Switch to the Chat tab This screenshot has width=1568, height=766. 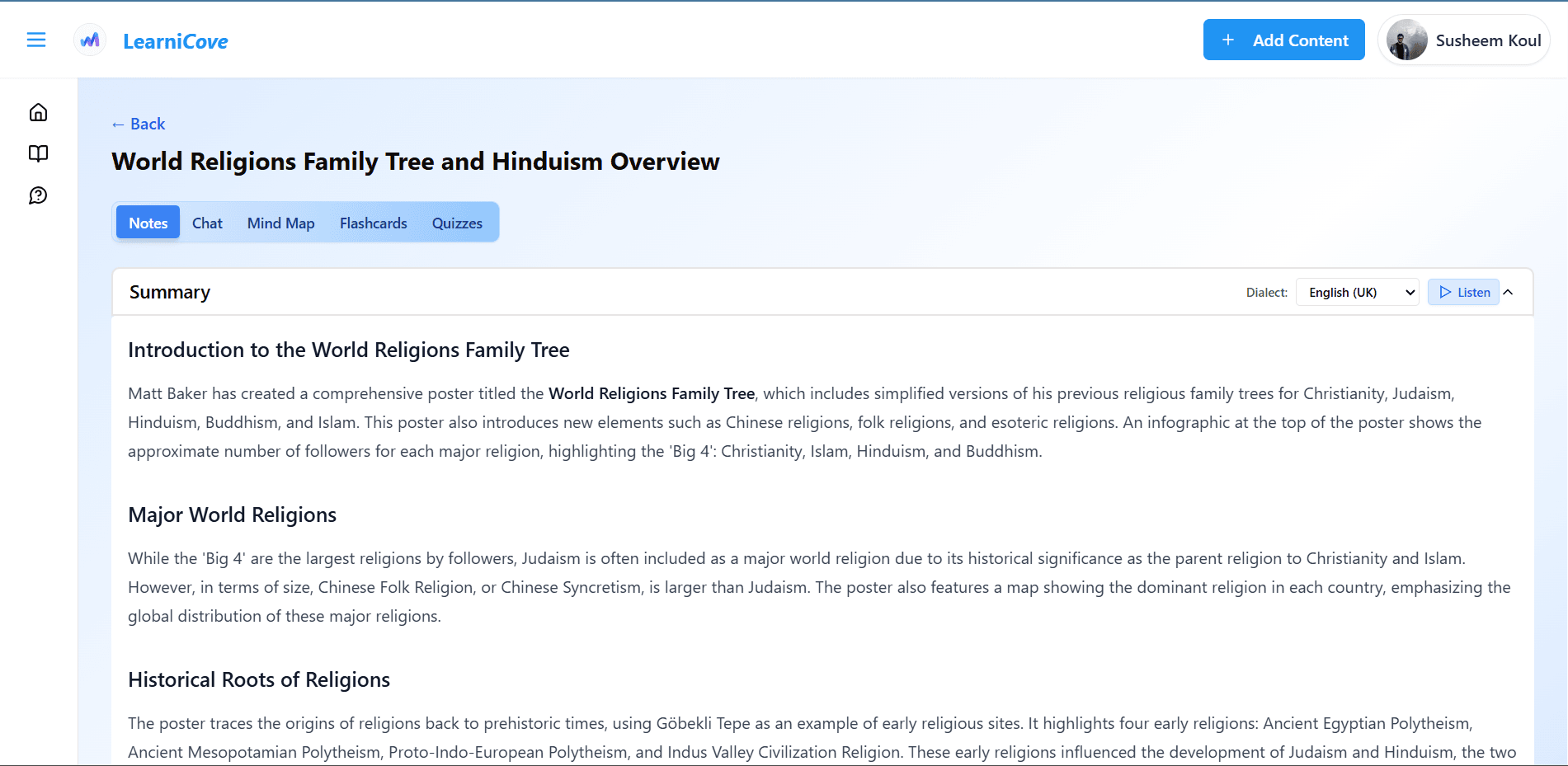(x=207, y=223)
